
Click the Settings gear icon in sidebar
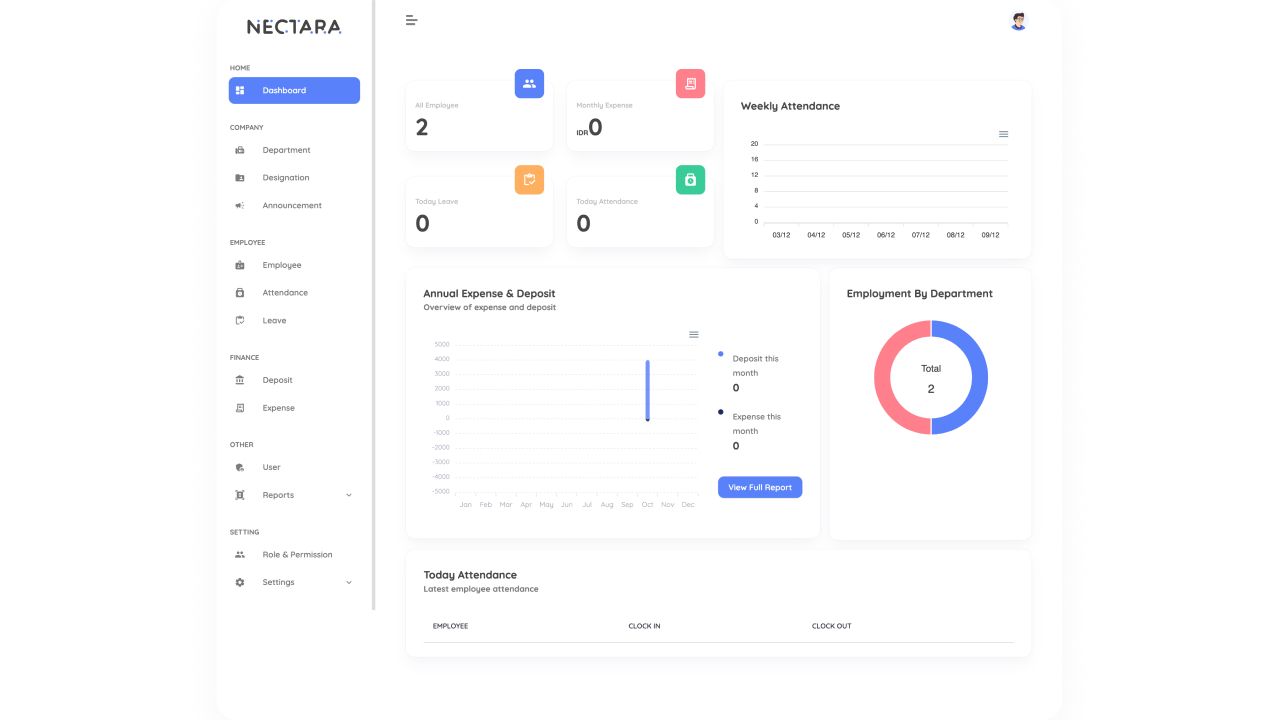(240, 582)
